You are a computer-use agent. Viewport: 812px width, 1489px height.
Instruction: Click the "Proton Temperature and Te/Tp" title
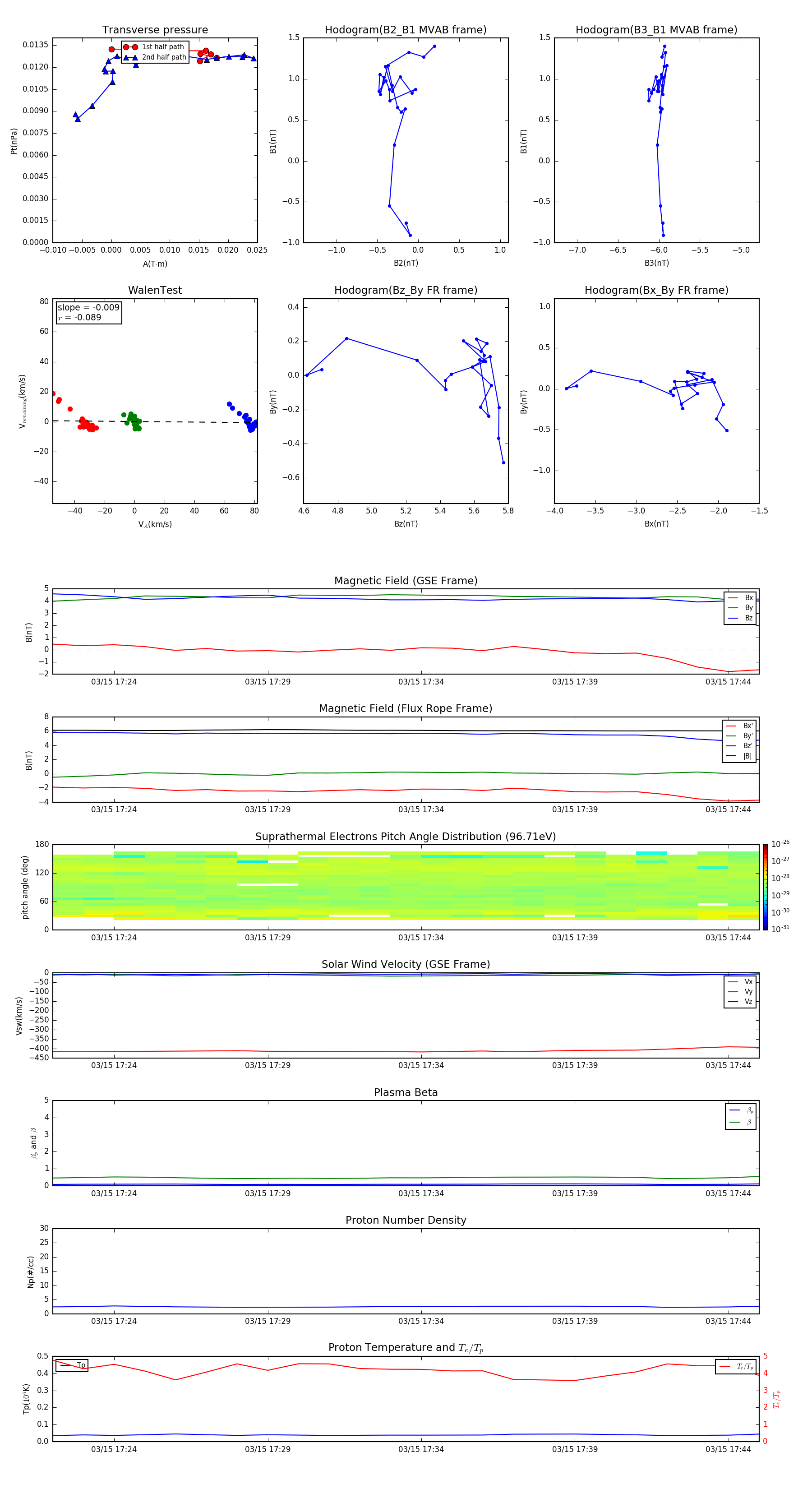[406, 1347]
